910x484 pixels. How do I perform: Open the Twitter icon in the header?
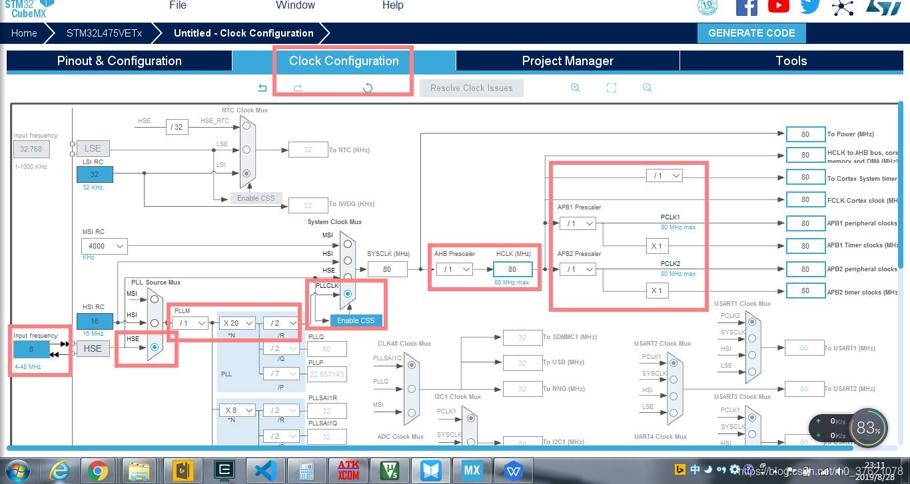pos(810,6)
